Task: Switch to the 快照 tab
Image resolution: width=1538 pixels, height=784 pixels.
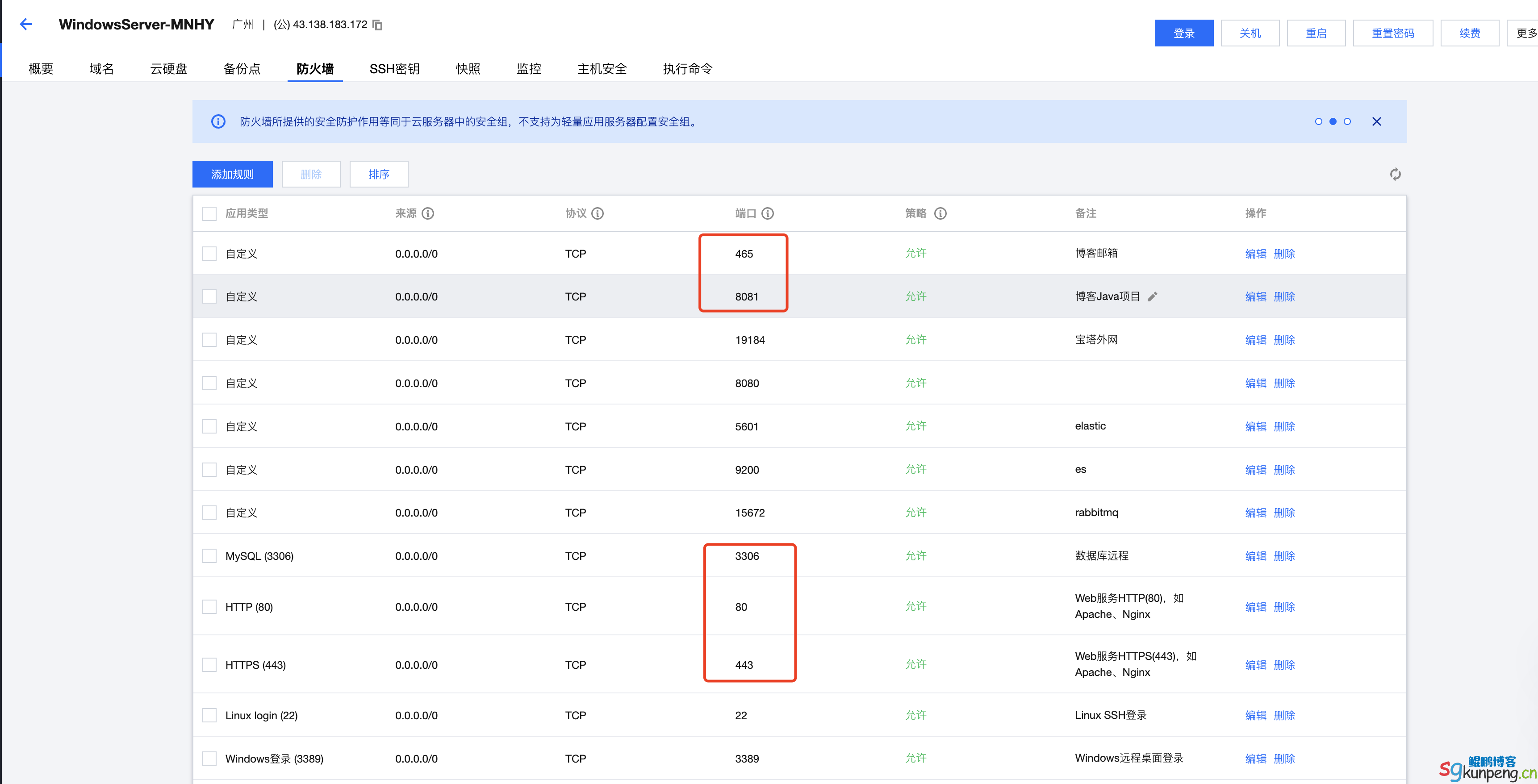Action: coord(468,69)
